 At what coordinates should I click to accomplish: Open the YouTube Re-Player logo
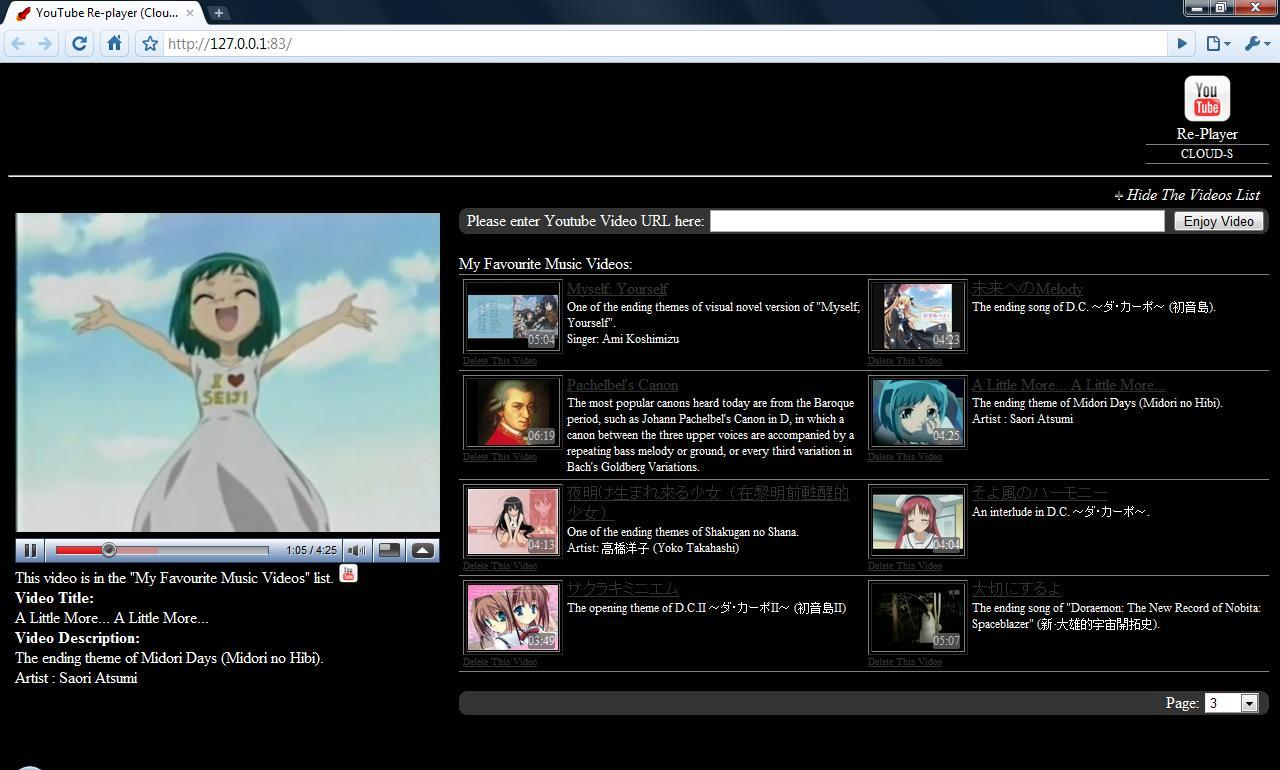[x=1206, y=99]
